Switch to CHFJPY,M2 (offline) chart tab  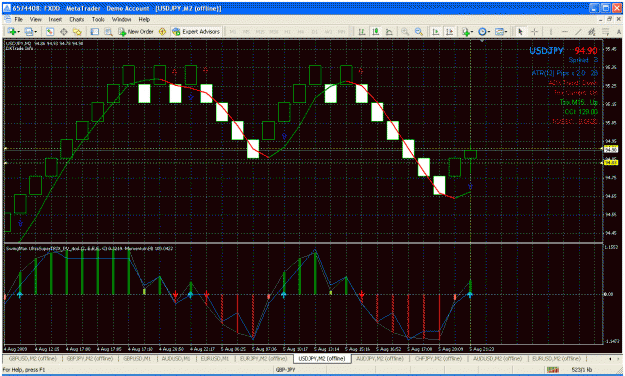[x=438, y=358]
